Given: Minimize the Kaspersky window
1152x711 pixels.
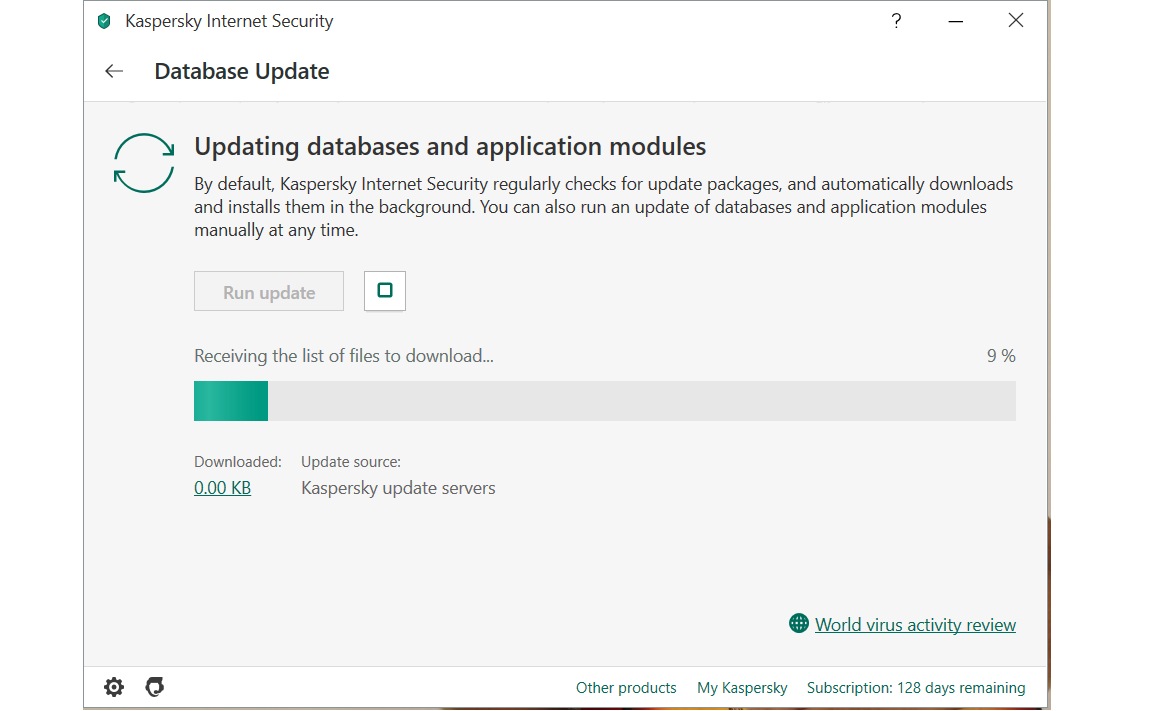Looking at the screenshot, I should point(956,21).
